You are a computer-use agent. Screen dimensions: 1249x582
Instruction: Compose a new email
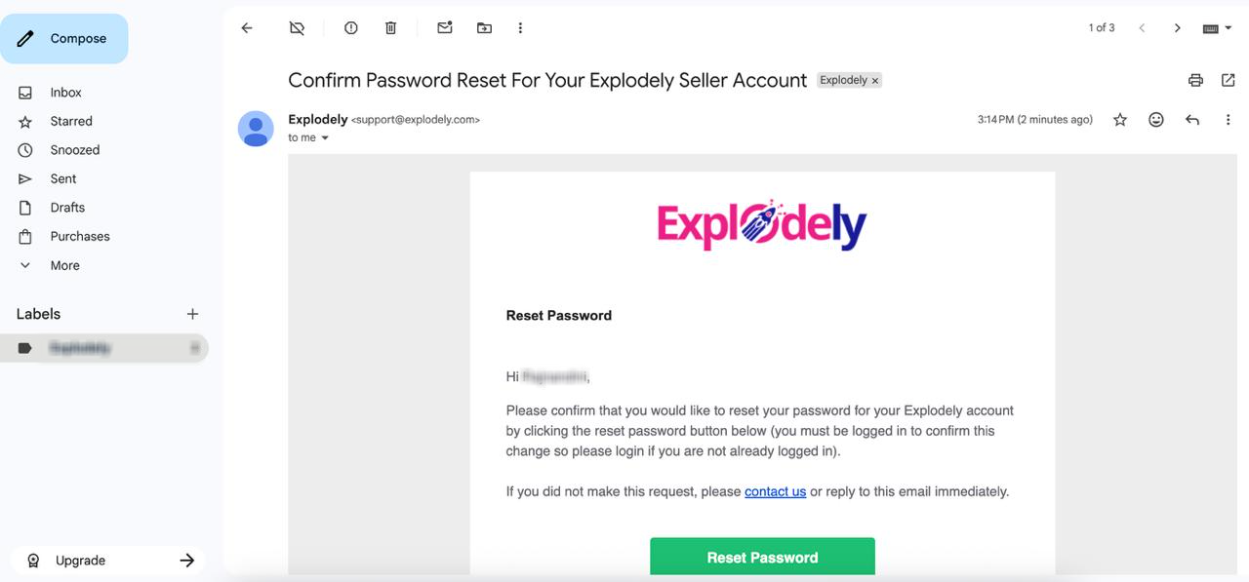(x=64, y=39)
